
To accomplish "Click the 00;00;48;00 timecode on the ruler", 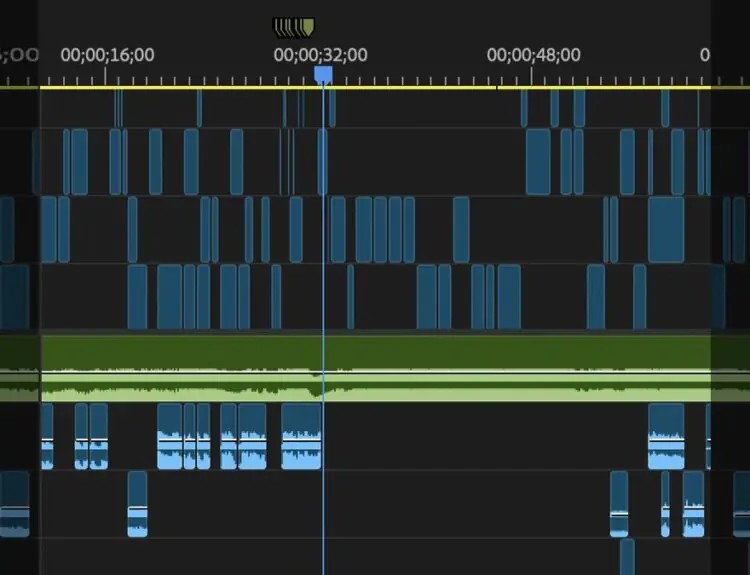I will [x=533, y=55].
